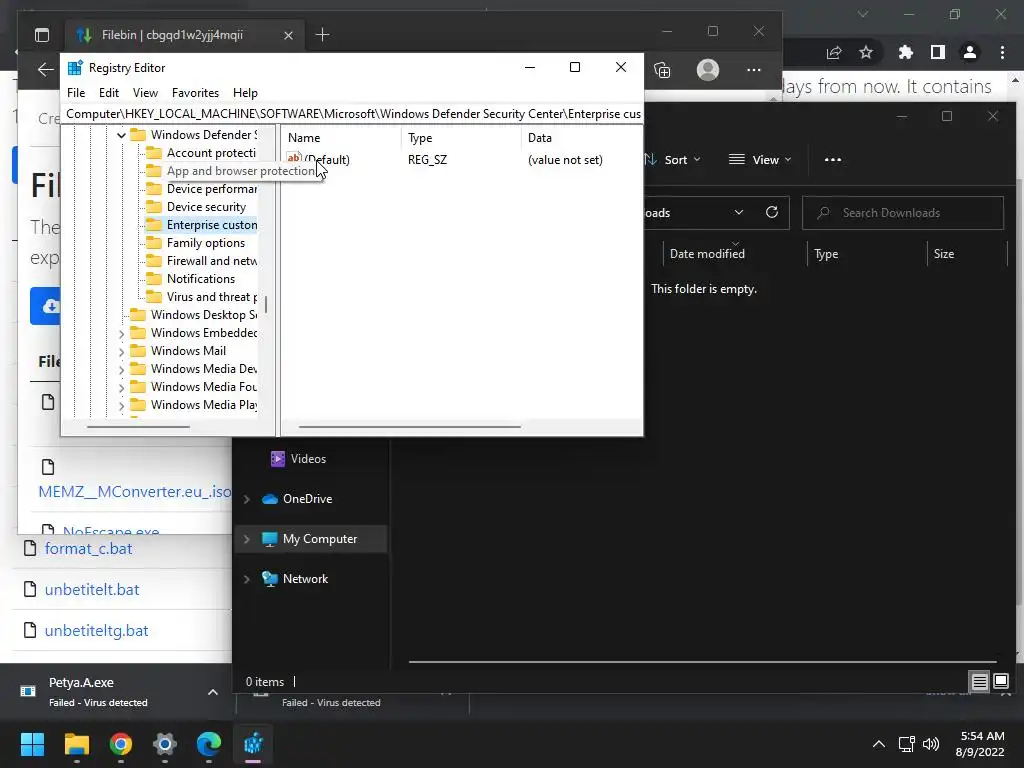Screen dimensions: 1024x768
Task: Select the Firewall and network registry key
Action: click(212, 261)
